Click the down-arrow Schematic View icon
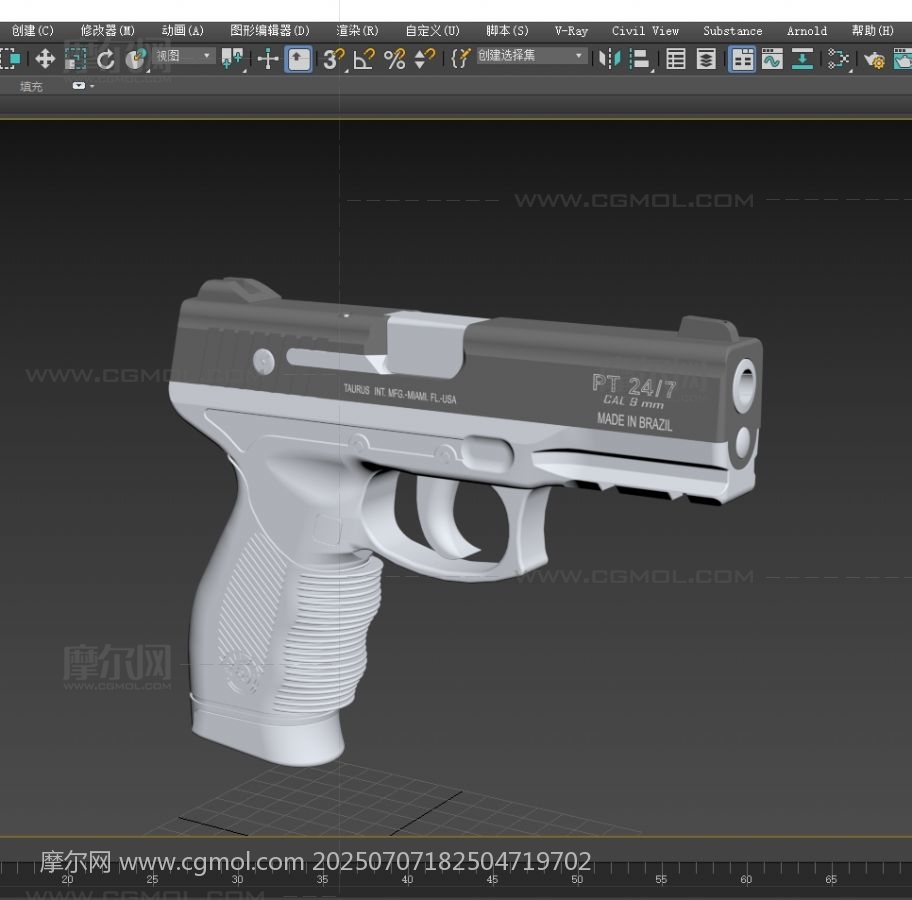Screen dimensions: 912x900 tap(803, 59)
